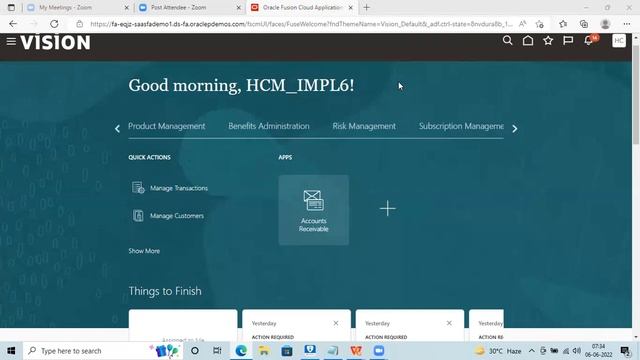The width and height of the screenshot is (640, 360).
Task: Open the Accounts Receivable app tile
Action: point(313,210)
